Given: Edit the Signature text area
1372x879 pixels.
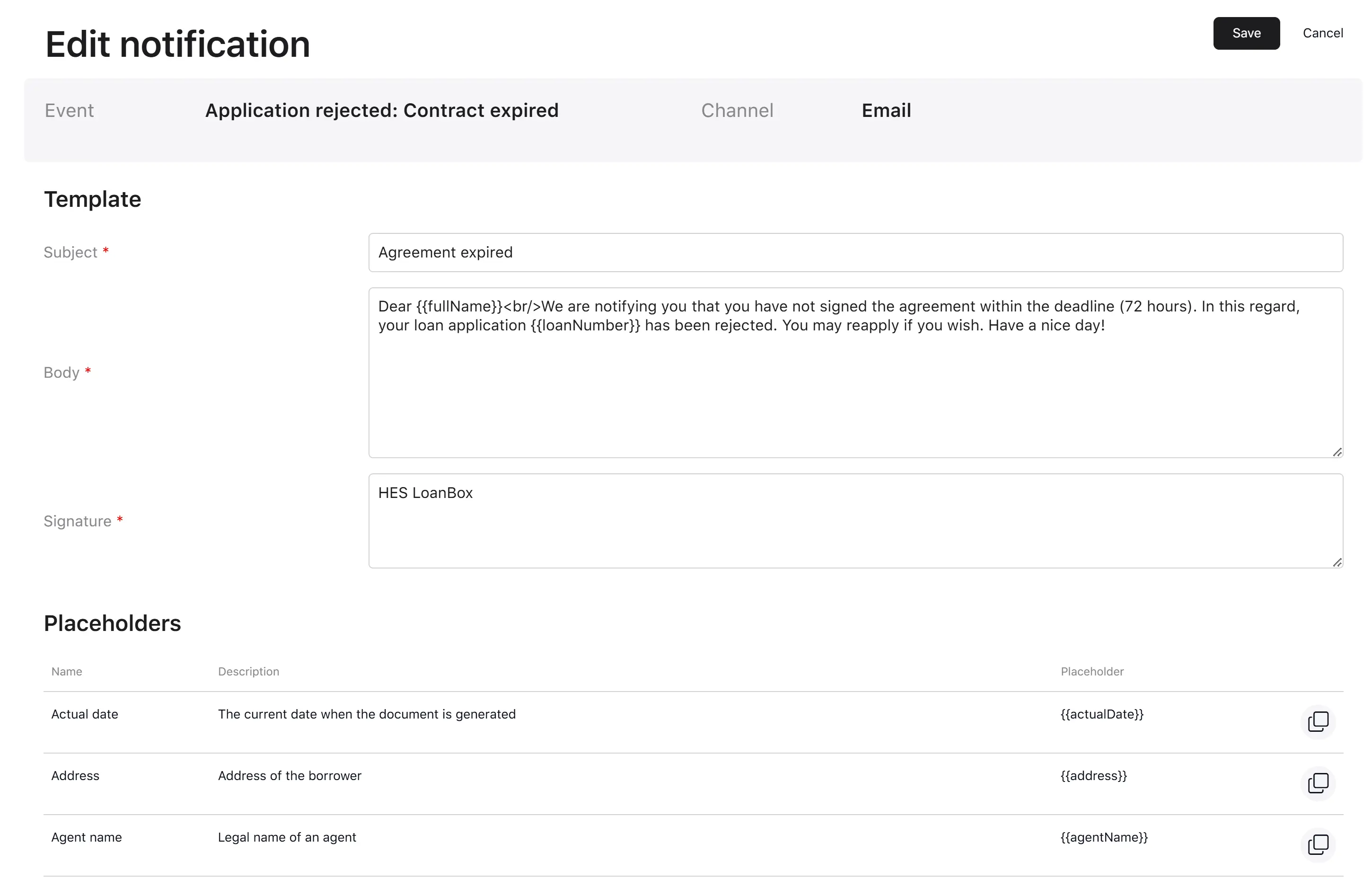Looking at the screenshot, I should point(855,521).
